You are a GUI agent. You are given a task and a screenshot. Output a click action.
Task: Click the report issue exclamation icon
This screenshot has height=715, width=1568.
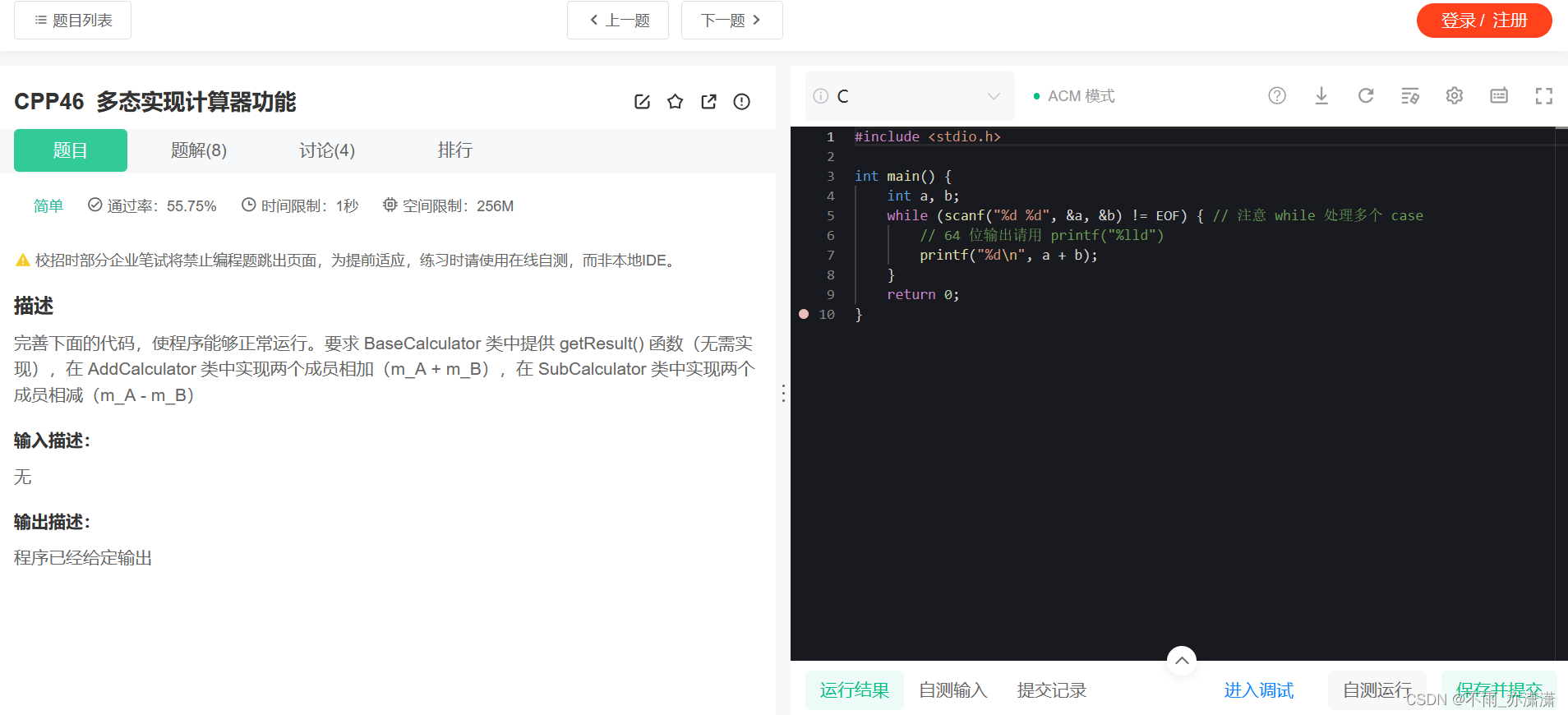click(x=741, y=102)
